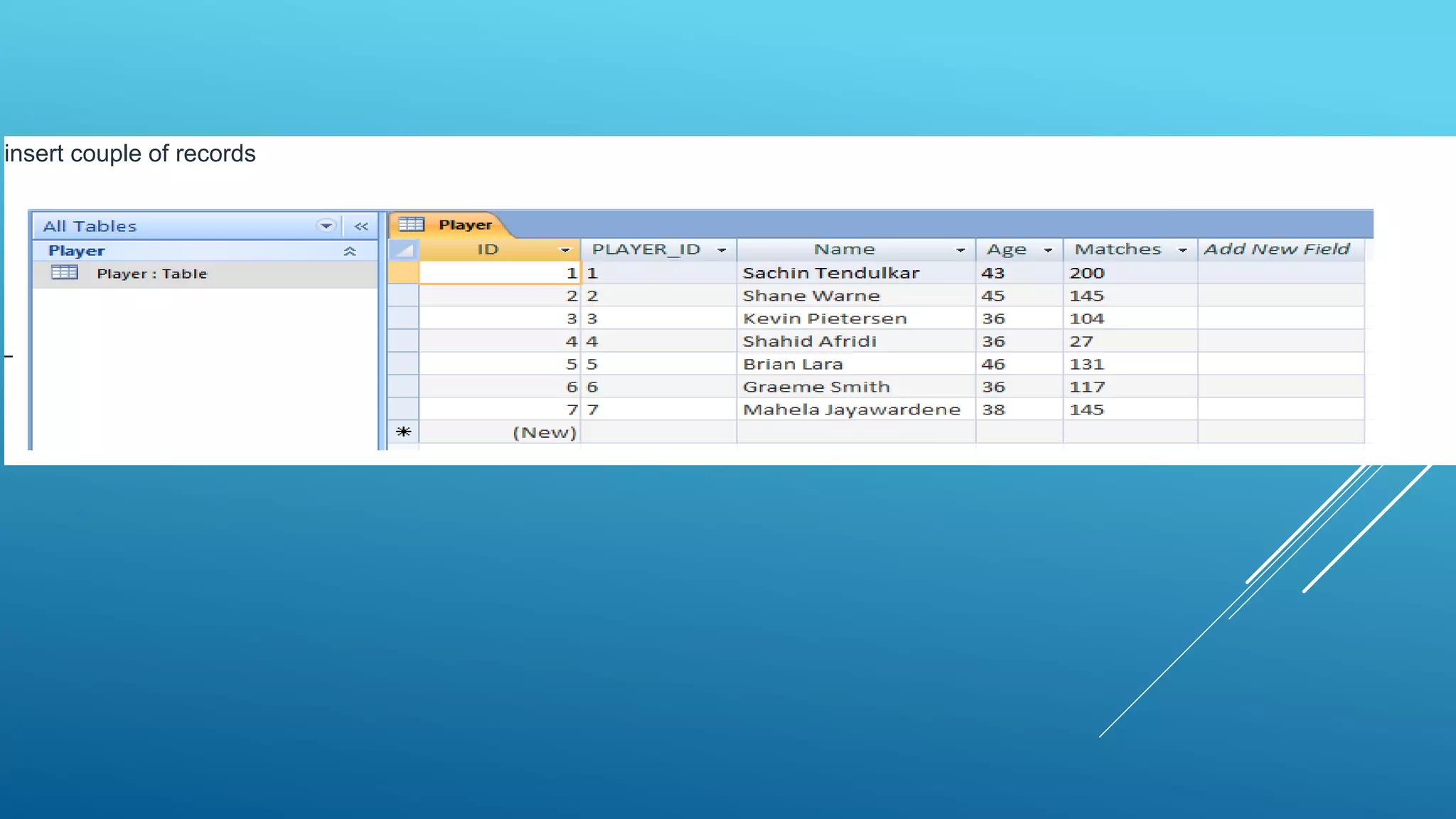Collapse navigation pane with double-chevron button

click(x=361, y=227)
